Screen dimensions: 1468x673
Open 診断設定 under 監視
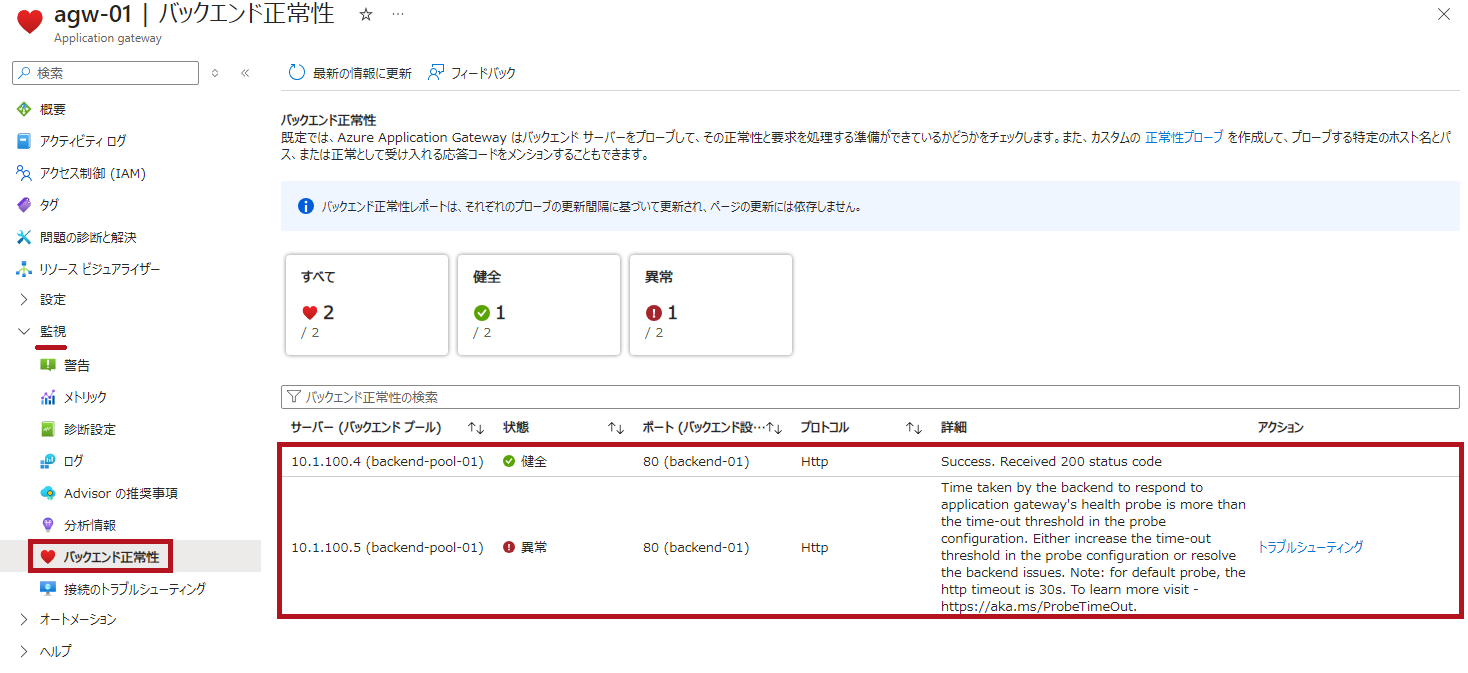tap(90, 429)
